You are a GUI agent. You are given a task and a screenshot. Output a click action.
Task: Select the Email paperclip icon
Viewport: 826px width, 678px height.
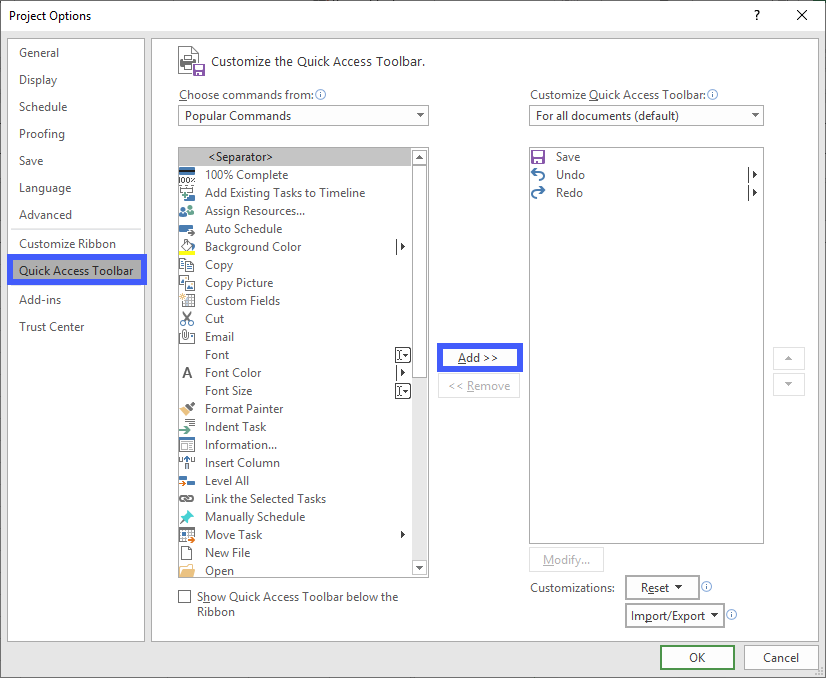pos(186,337)
